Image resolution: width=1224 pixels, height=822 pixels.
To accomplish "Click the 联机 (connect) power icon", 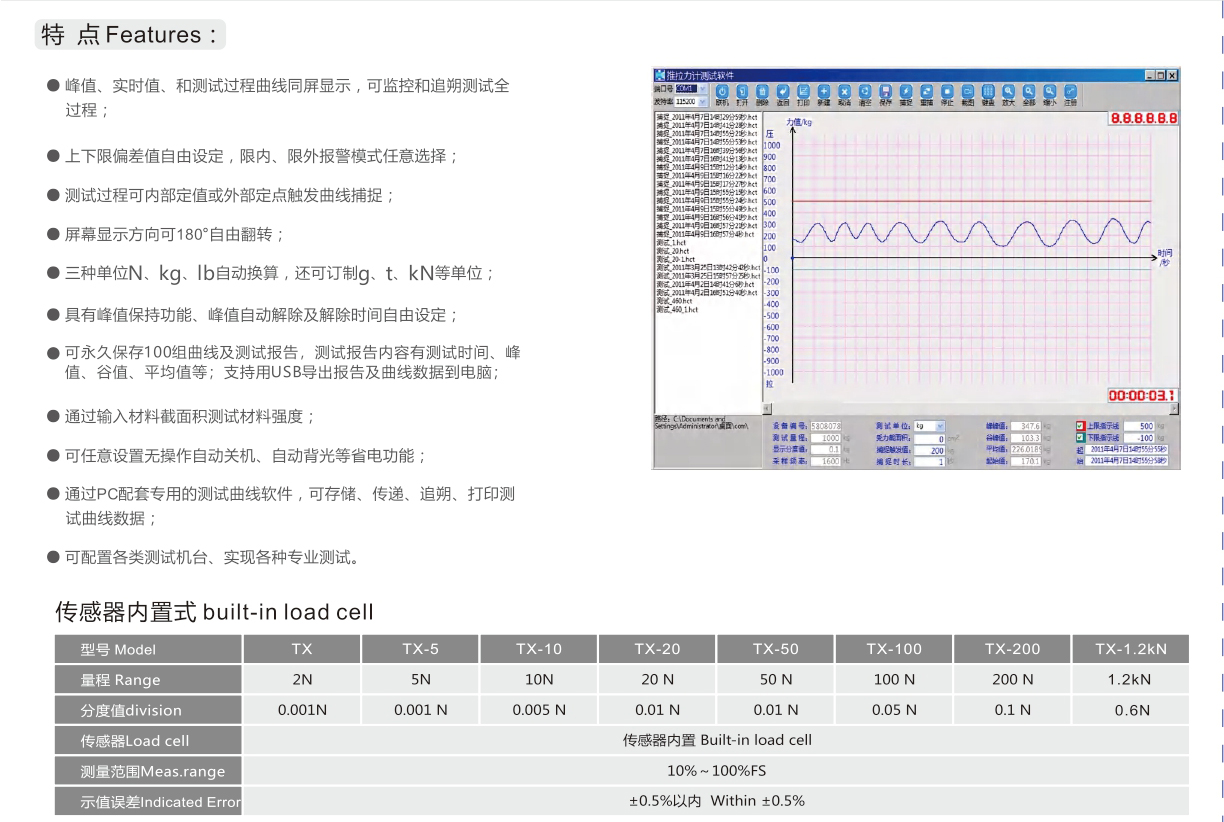I will click(x=722, y=91).
